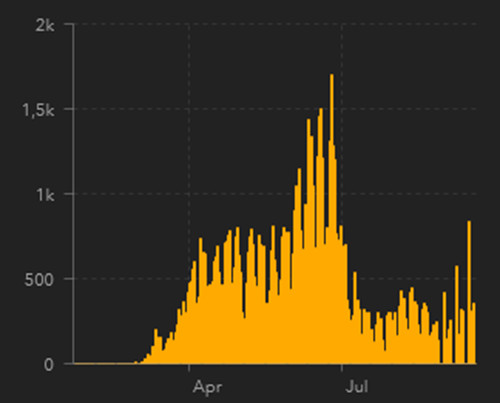Click the 500 y-axis label
Viewport: 500px width, 403px height.
(x=39, y=279)
